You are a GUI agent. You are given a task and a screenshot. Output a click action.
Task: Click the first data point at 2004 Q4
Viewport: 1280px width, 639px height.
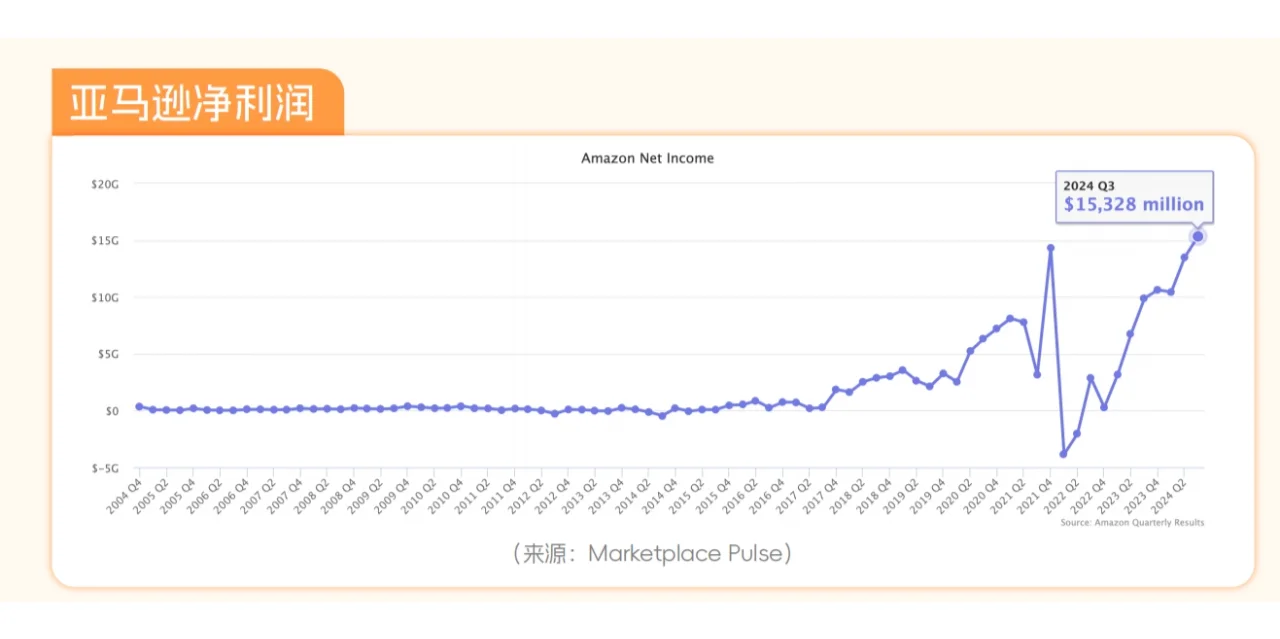pyautogui.click(x=139, y=407)
